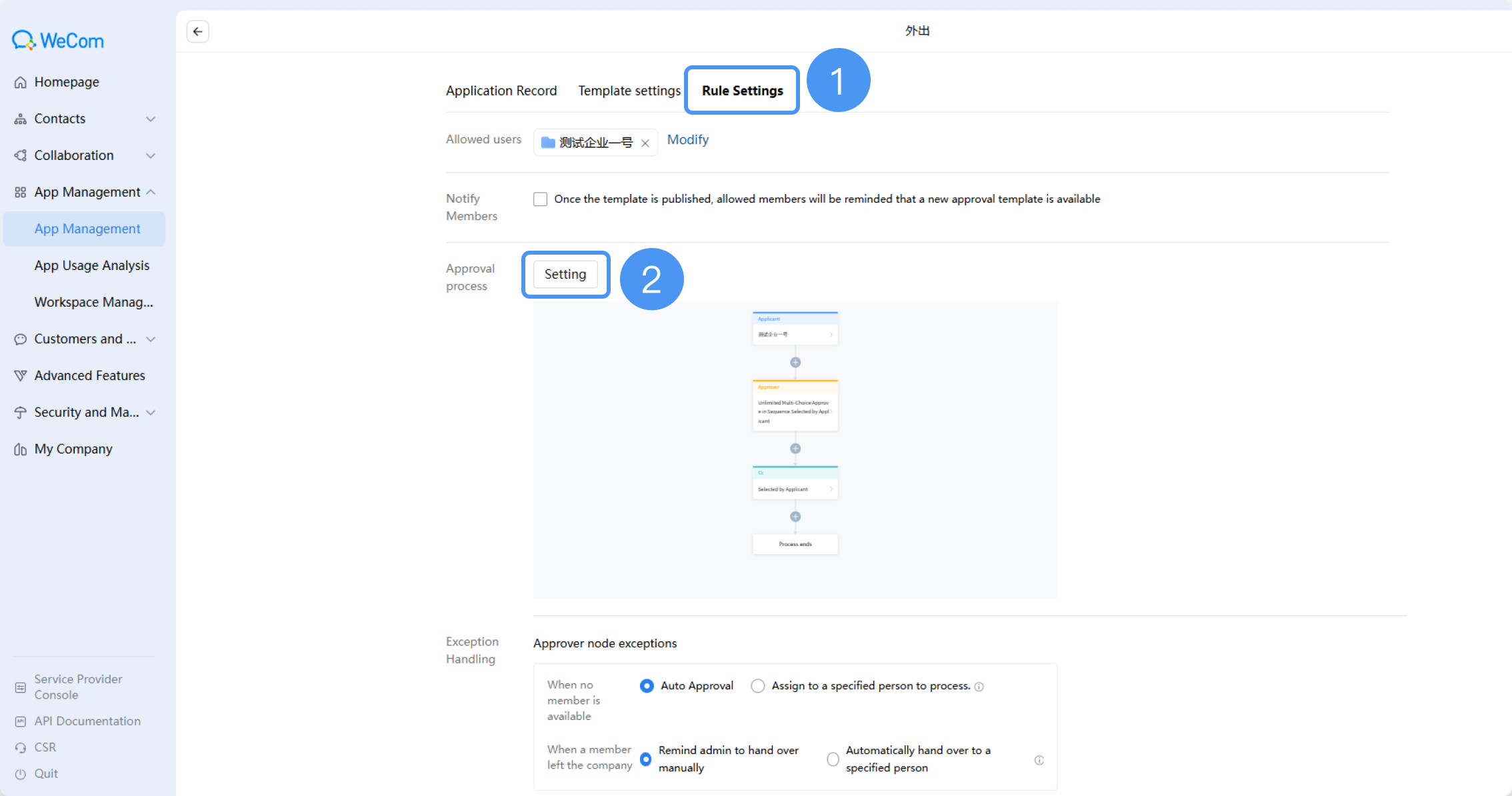Click the Setting button for approval process

pos(565,274)
